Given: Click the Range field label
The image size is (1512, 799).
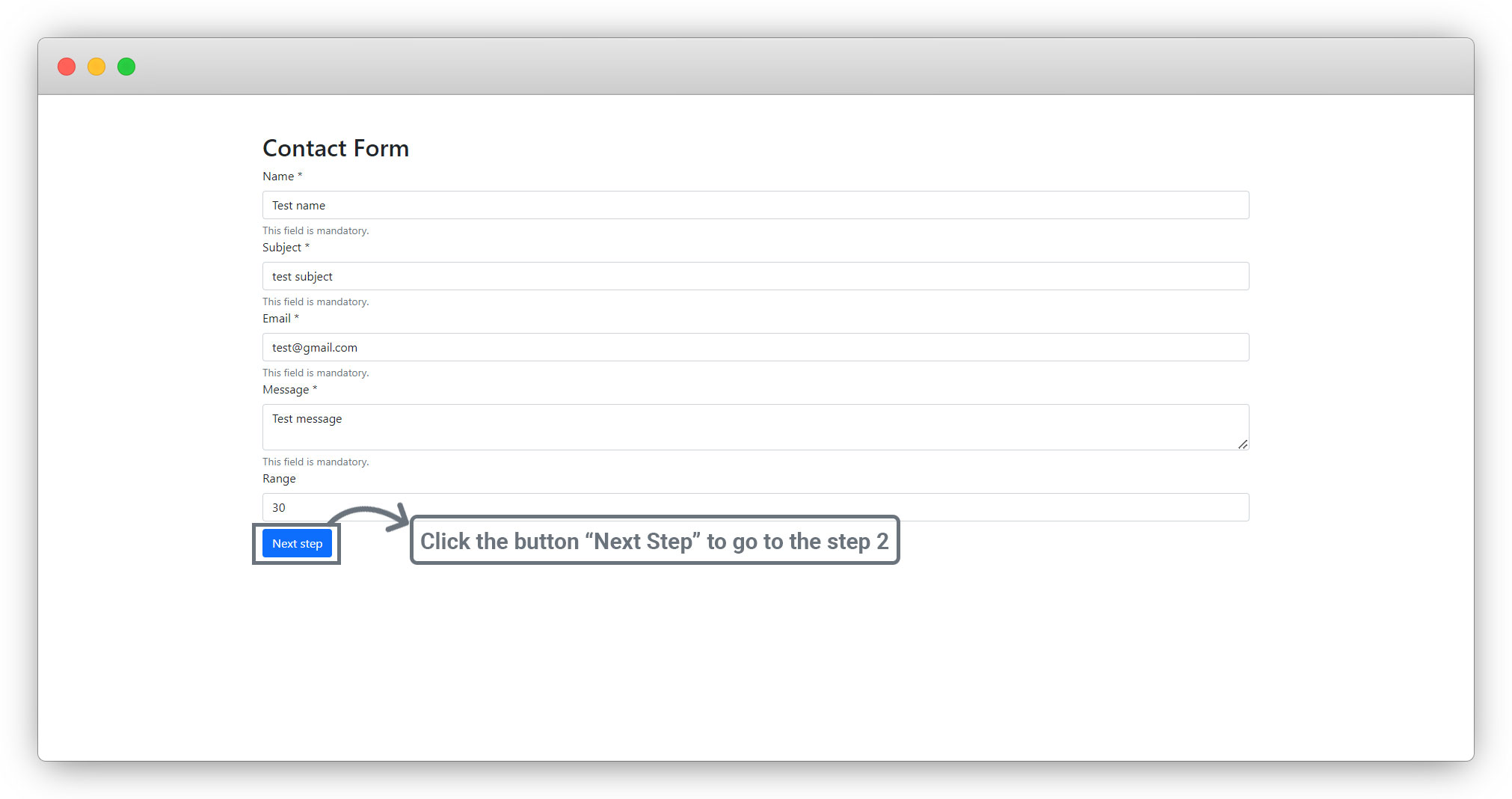Looking at the screenshot, I should [279, 479].
